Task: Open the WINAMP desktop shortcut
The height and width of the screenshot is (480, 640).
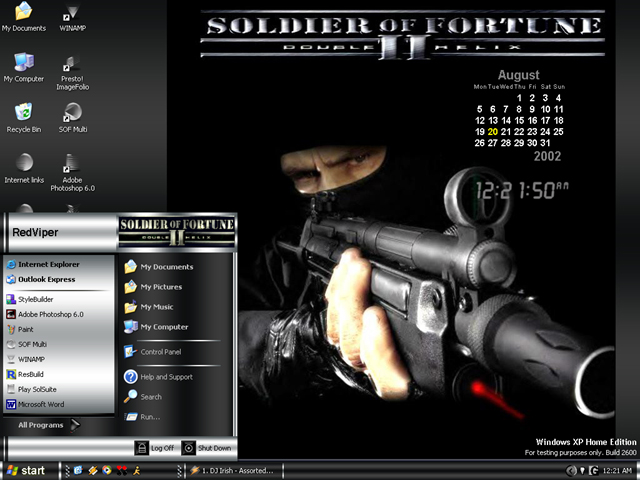Action: (x=72, y=17)
